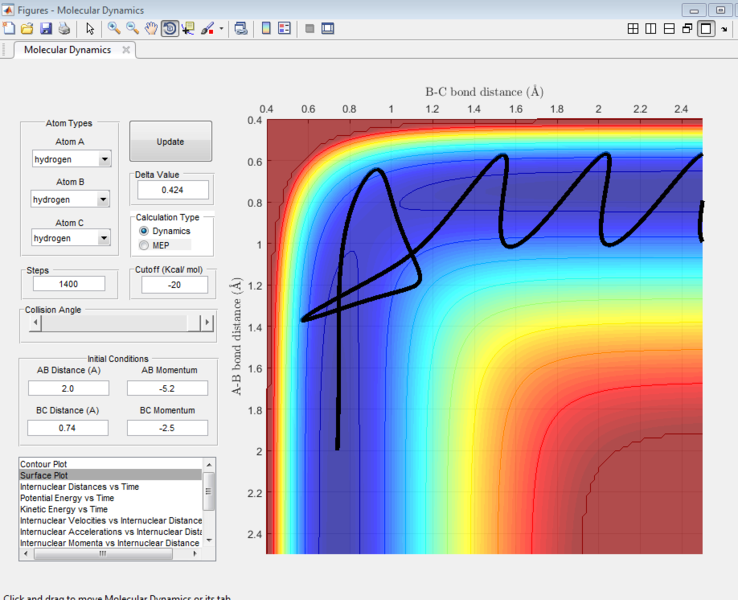Click the Print Figure icon
Image resolution: width=738 pixels, height=600 pixels.
(63, 28)
